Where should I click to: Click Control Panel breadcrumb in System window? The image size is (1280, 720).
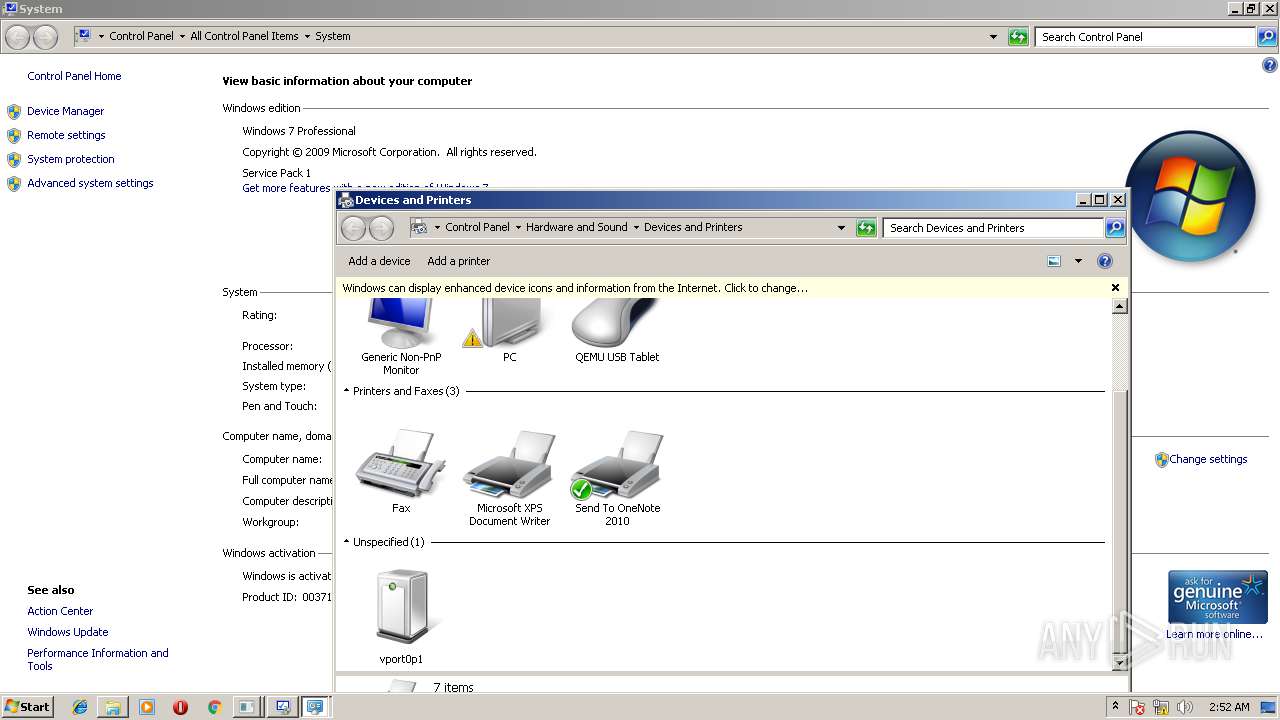tap(141, 36)
